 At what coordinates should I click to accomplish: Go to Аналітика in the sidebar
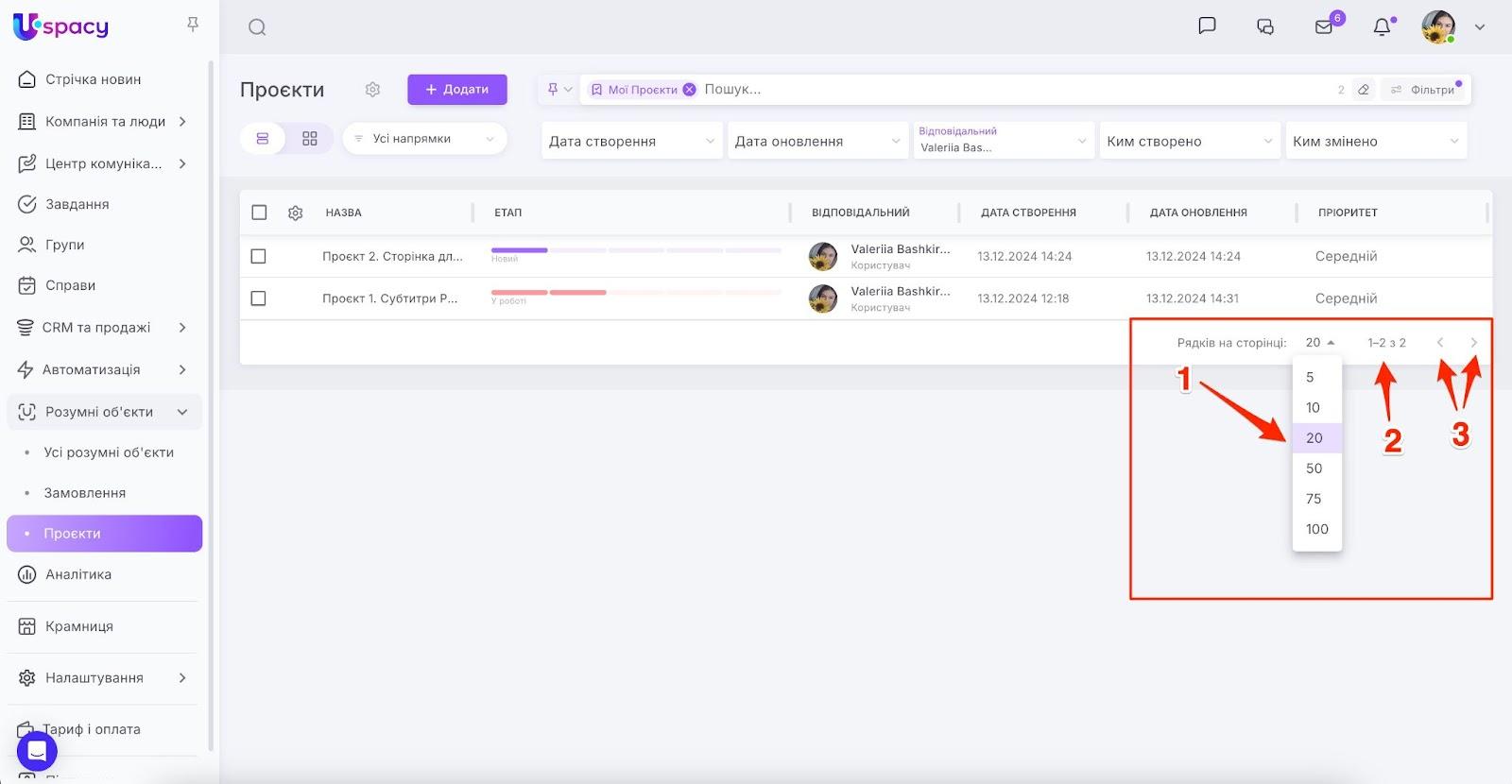(78, 574)
